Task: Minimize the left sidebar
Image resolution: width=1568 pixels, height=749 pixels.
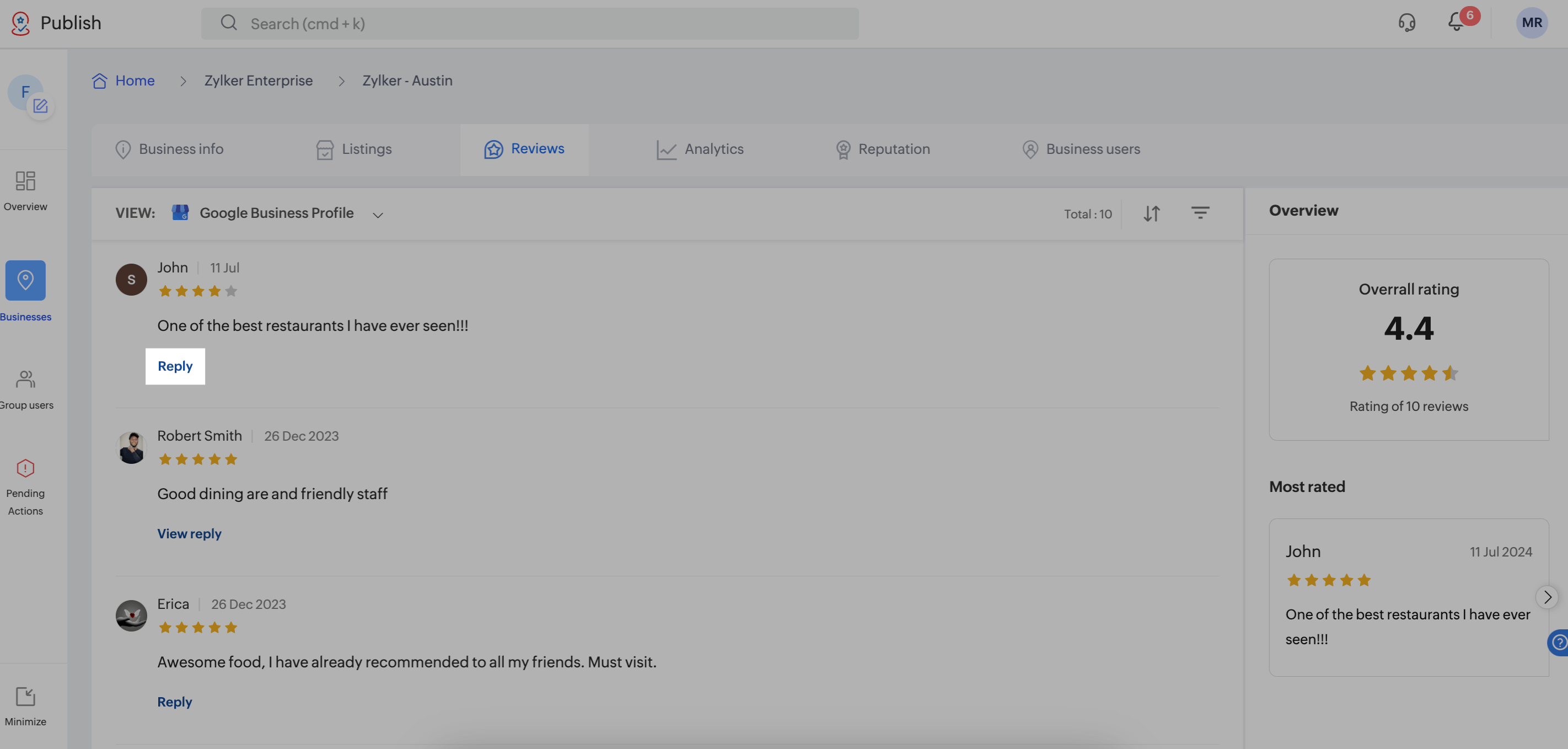Action: coord(25,706)
